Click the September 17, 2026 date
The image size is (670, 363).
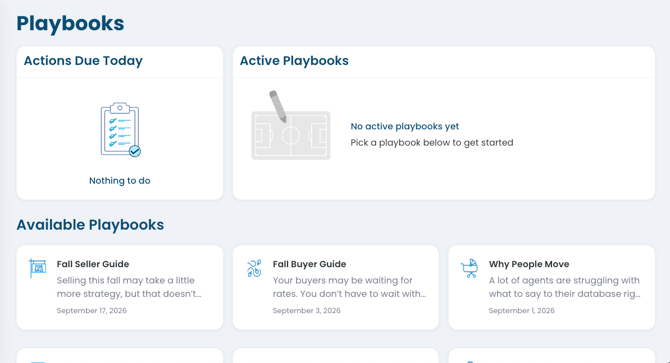[92, 310]
